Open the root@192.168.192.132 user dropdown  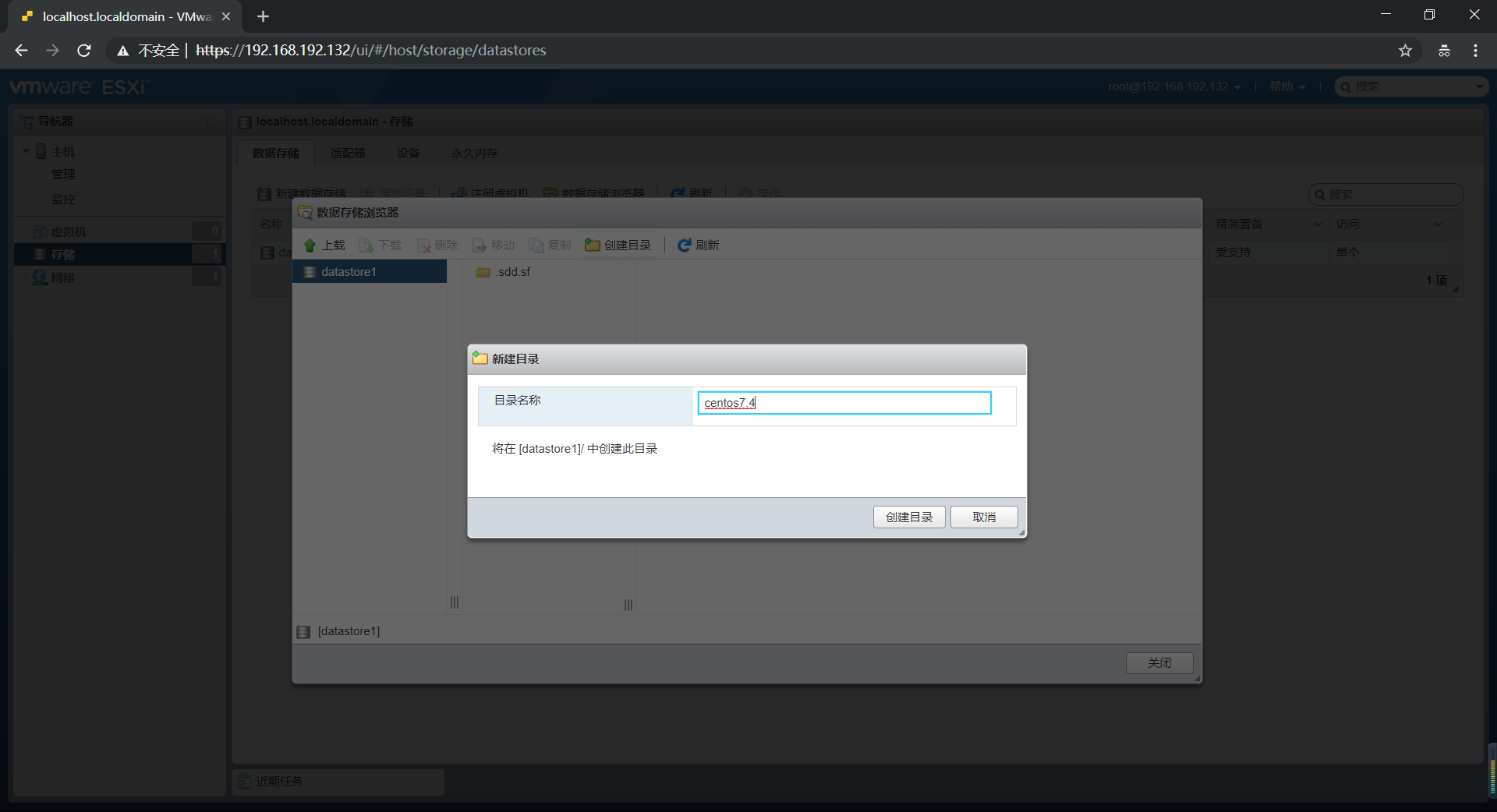[1173, 86]
